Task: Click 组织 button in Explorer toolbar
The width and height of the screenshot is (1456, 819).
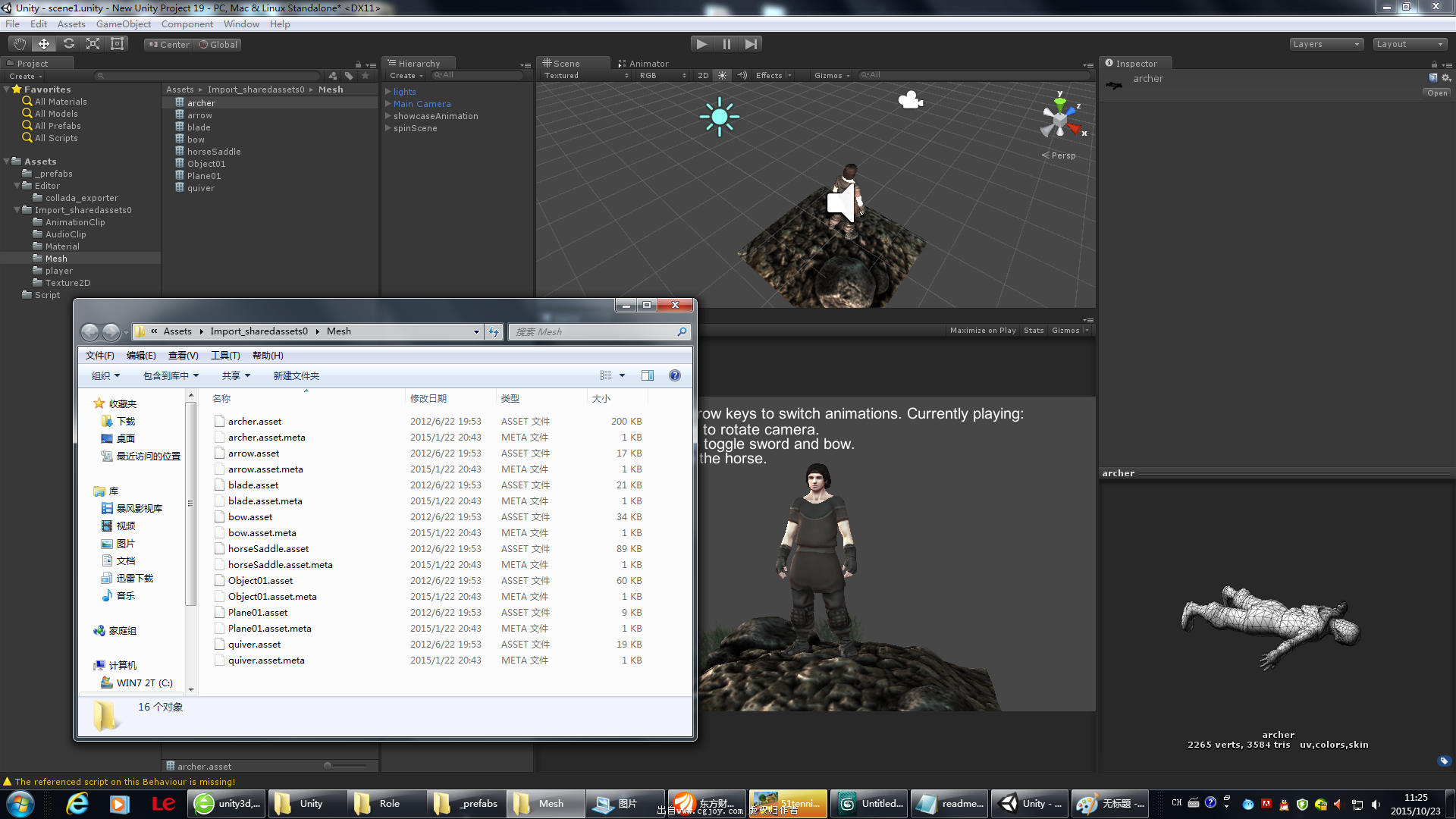Action: click(x=105, y=376)
